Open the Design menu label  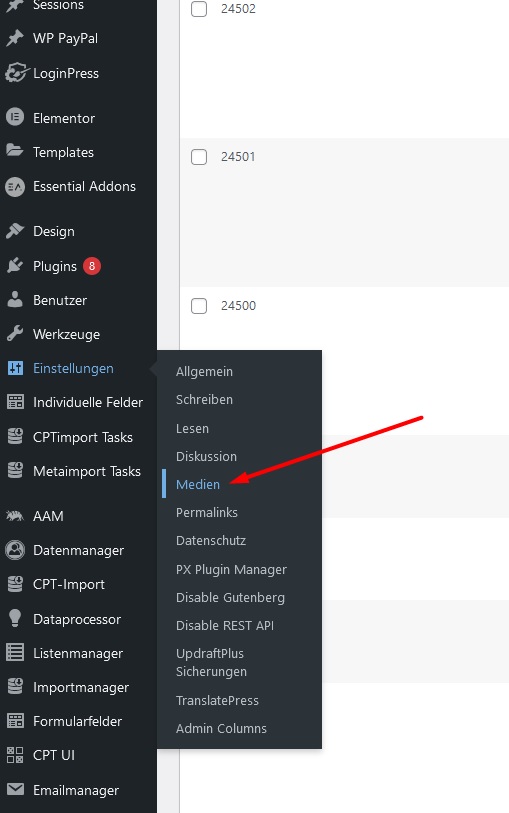tap(54, 231)
